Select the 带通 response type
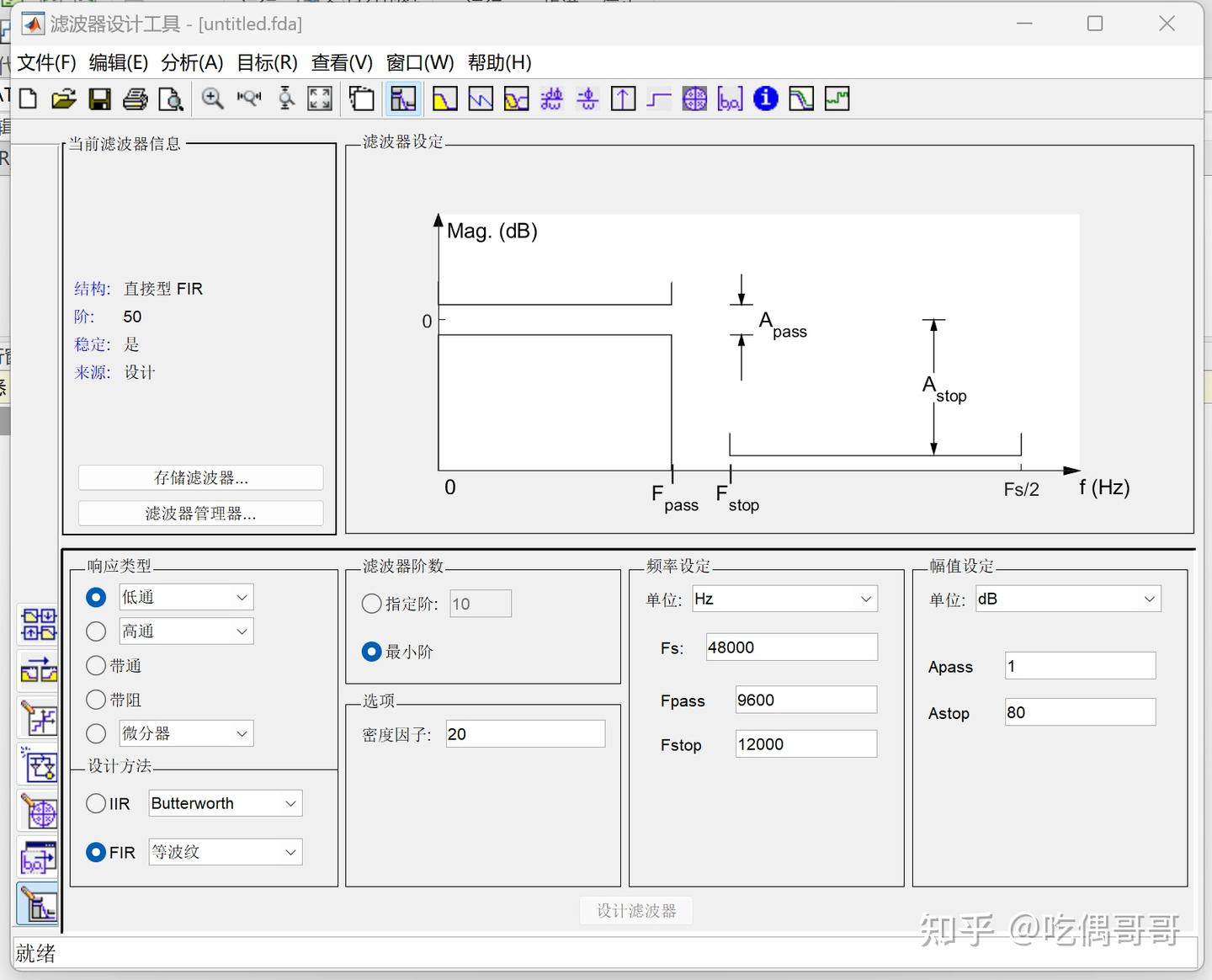Viewport: 1212px width, 980px height. (96, 665)
